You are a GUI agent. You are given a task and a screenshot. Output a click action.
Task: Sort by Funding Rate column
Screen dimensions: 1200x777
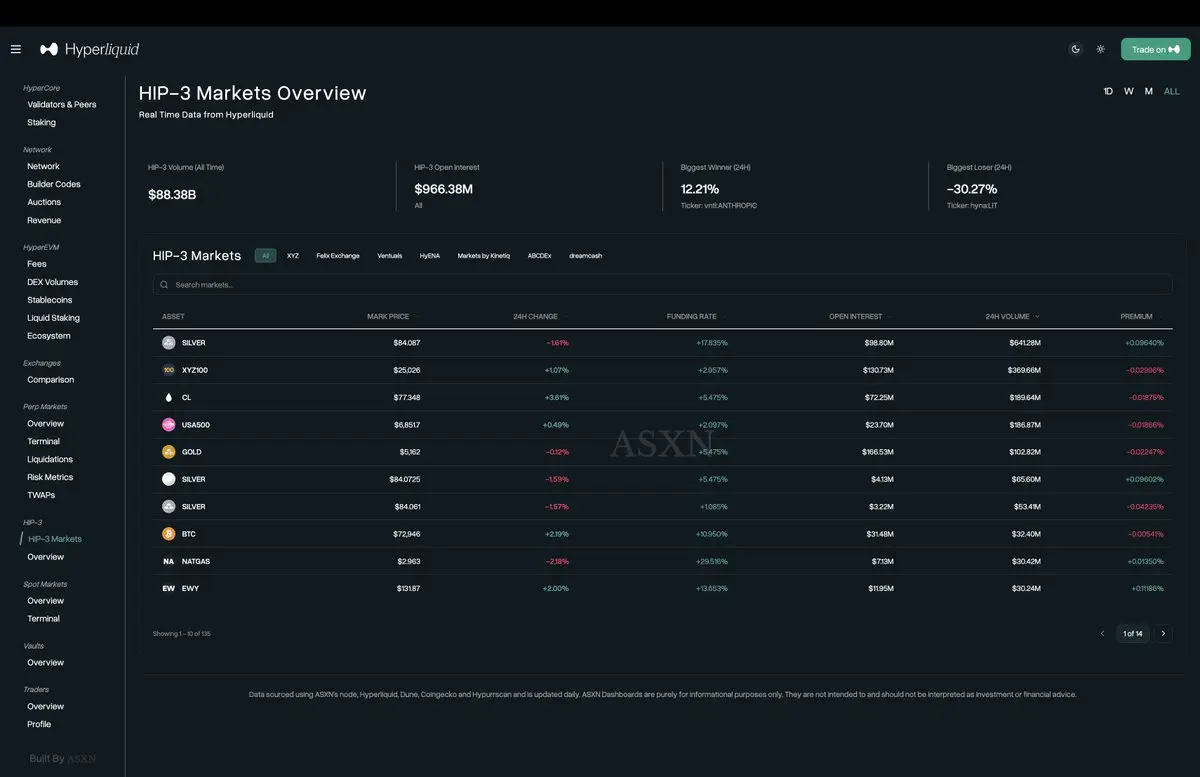pyautogui.click(x=692, y=316)
